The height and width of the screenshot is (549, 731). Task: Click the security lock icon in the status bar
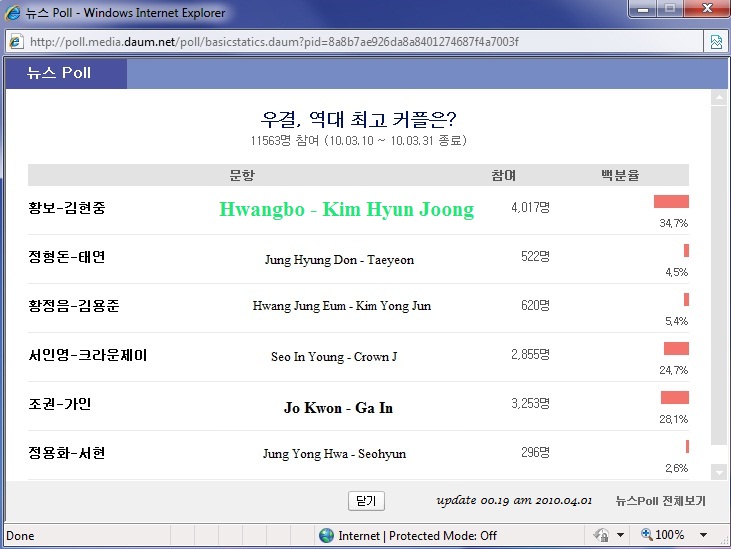601,535
